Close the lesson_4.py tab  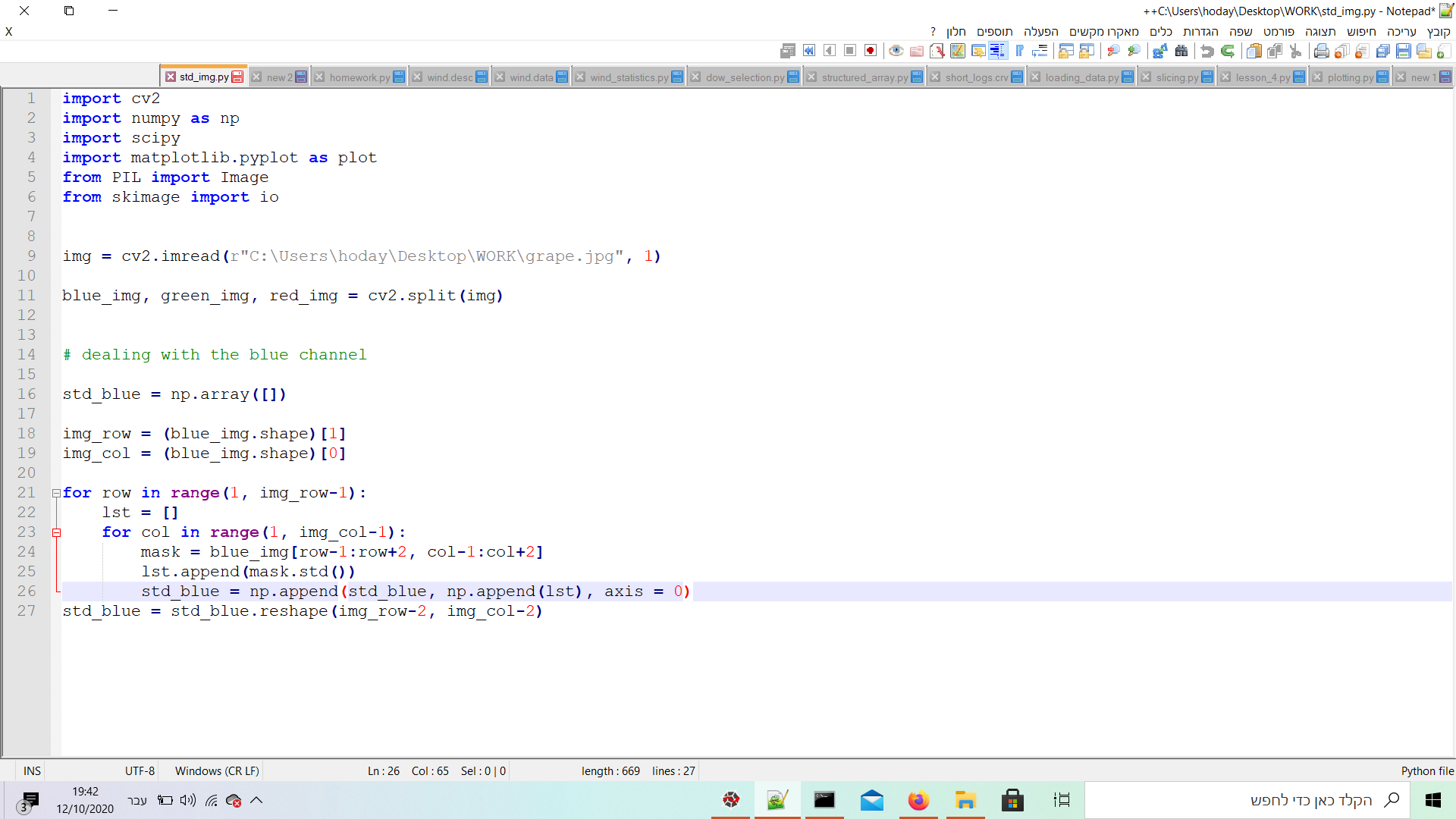click(1225, 77)
